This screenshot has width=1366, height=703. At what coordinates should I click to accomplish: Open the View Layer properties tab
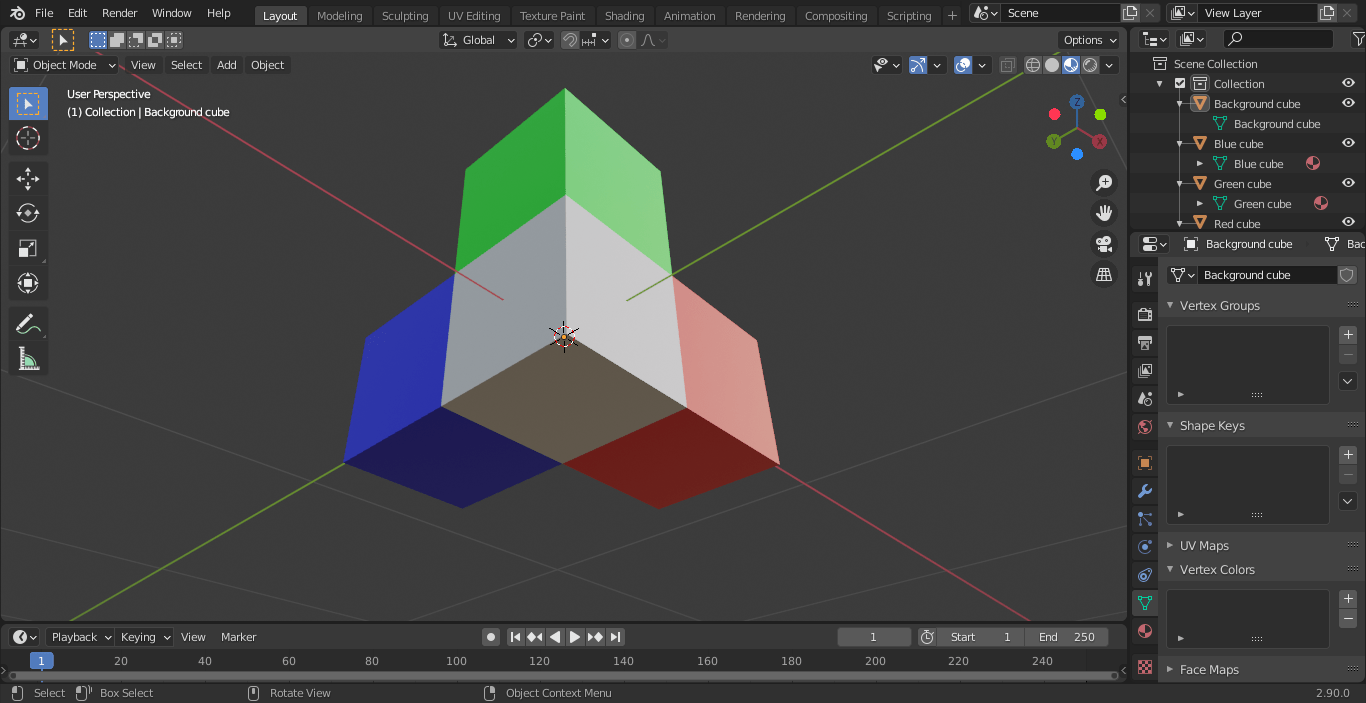pyautogui.click(x=1145, y=371)
